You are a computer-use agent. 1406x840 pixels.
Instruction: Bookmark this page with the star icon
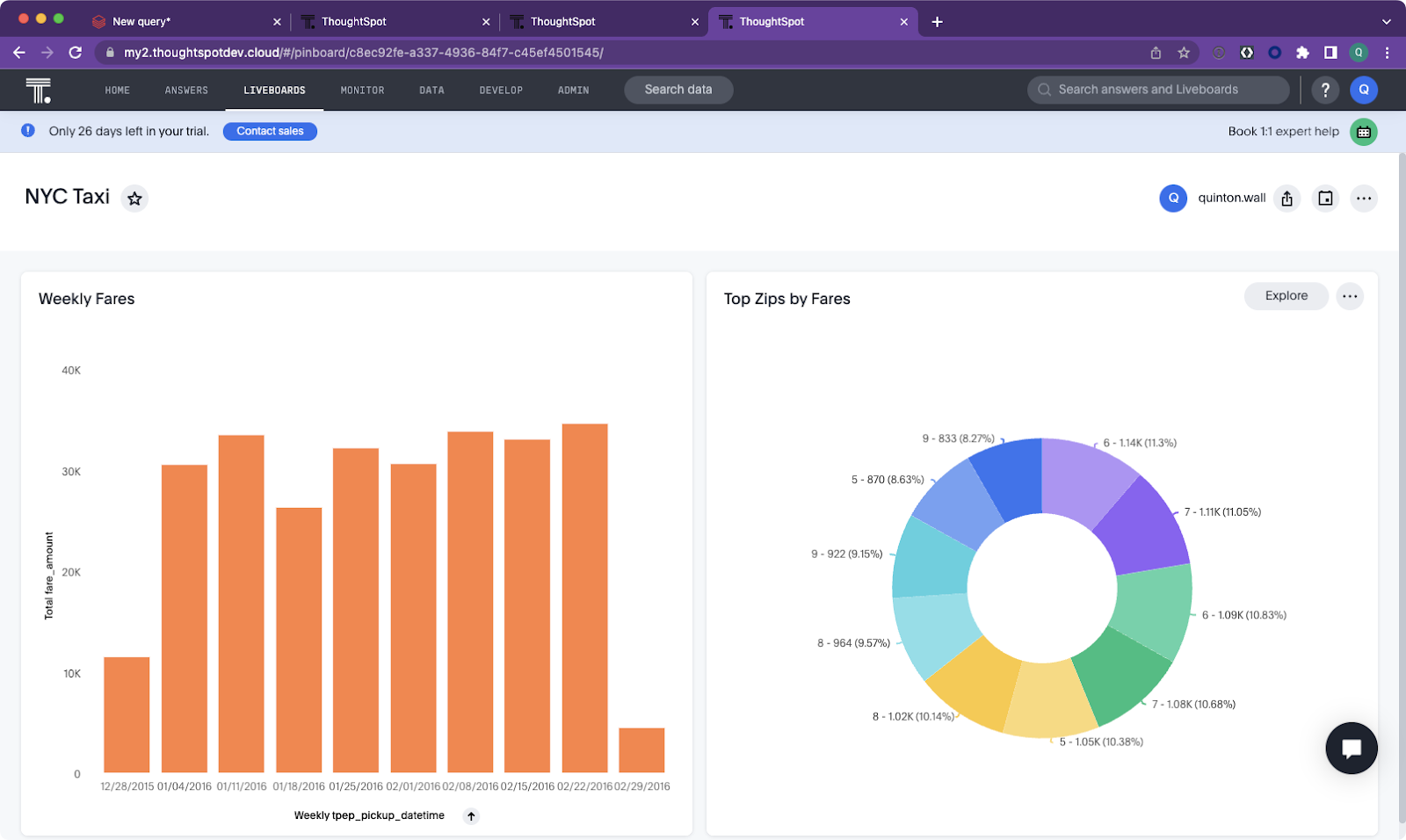point(1184,53)
